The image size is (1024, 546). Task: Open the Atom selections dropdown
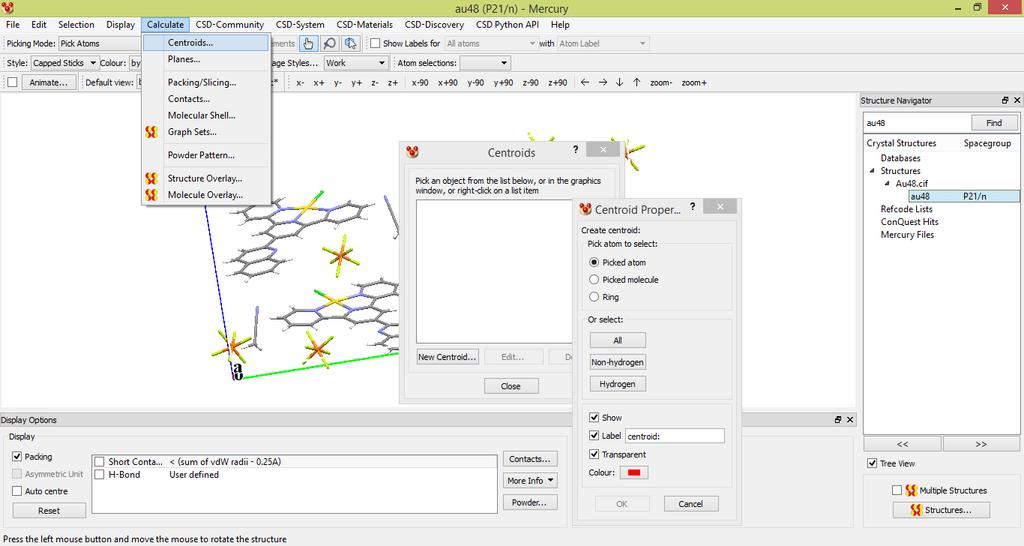click(485, 63)
